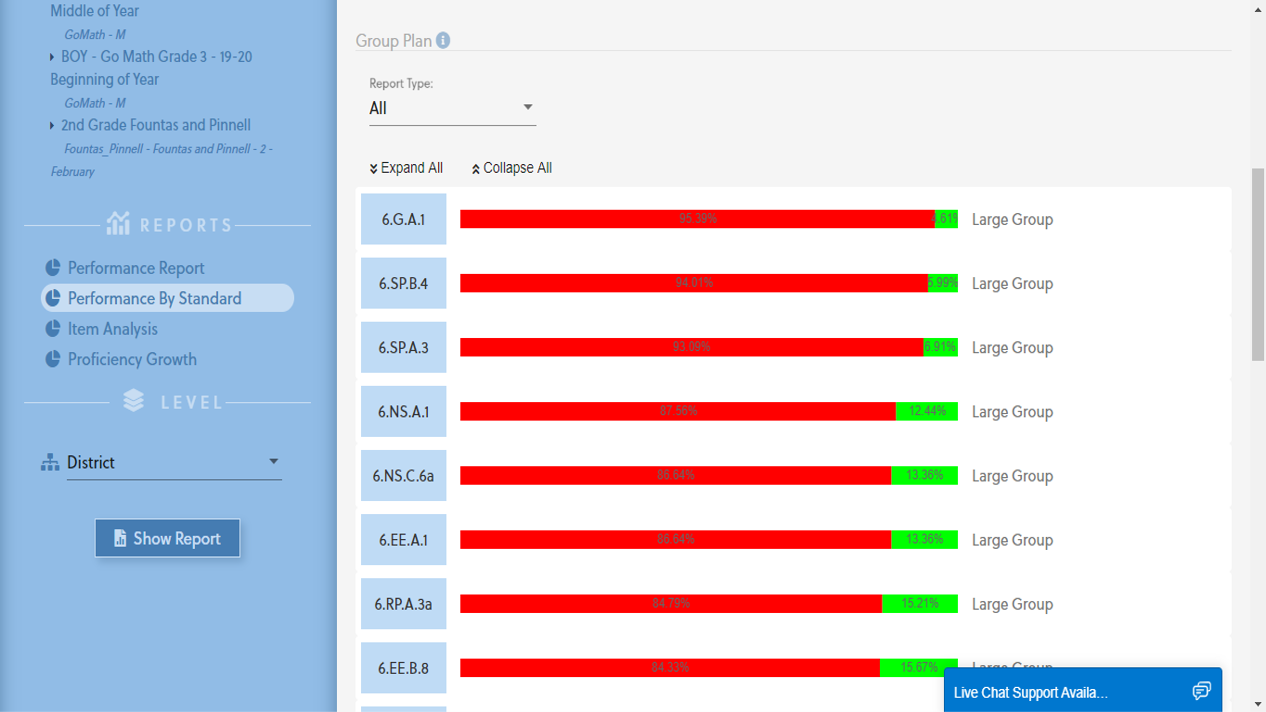Click scrollbar down arrow
This screenshot has width=1266, height=712.
pyautogui.click(x=1258, y=704)
